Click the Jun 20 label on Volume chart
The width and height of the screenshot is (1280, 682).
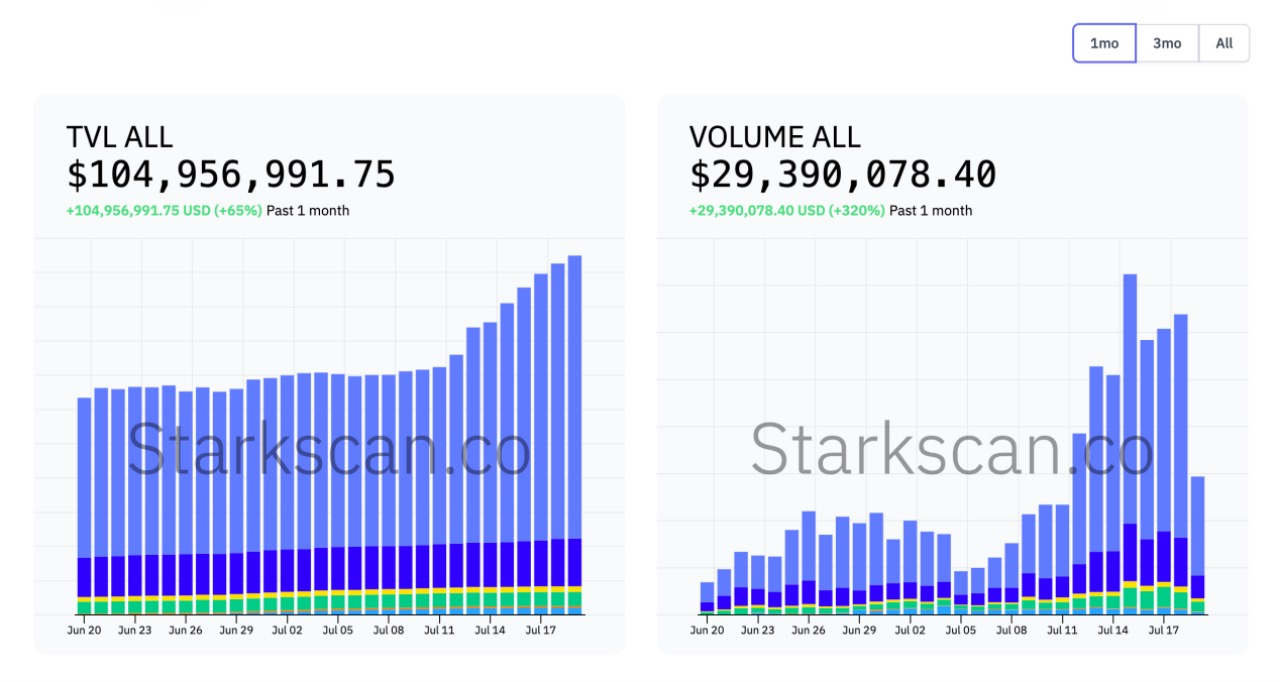pyautogui.click(x=707, y=631)
